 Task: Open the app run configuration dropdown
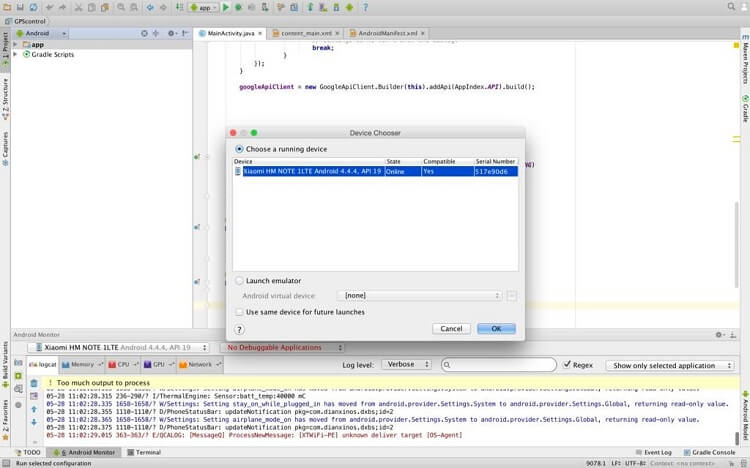204,8
